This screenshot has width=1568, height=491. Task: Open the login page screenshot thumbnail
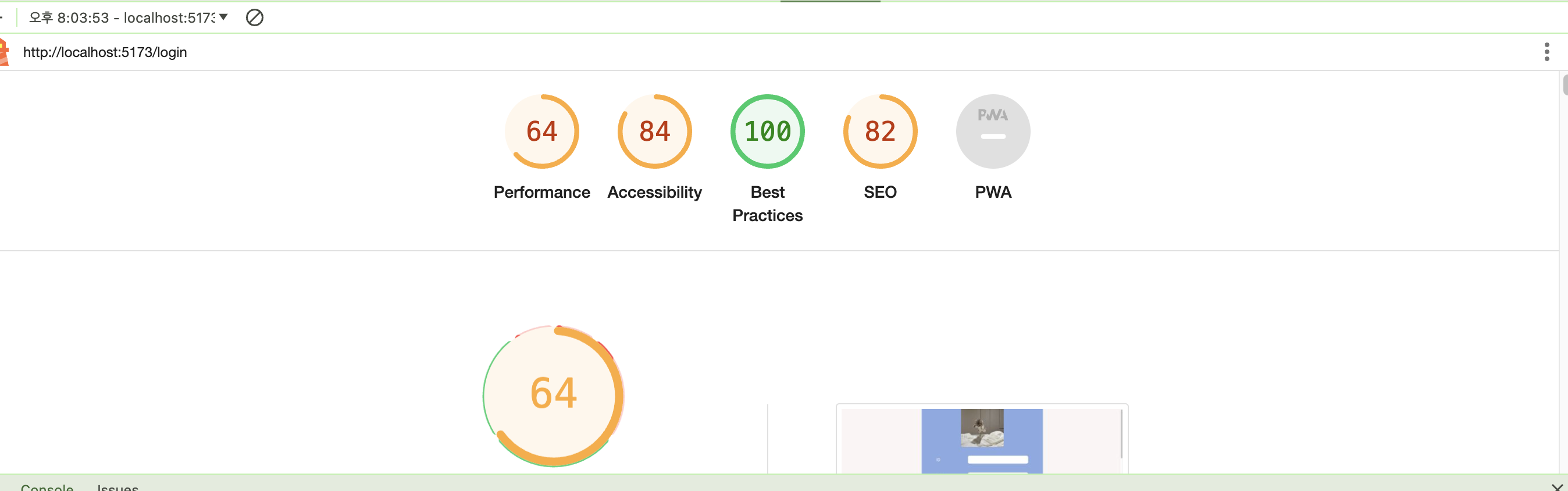point(981,440)
